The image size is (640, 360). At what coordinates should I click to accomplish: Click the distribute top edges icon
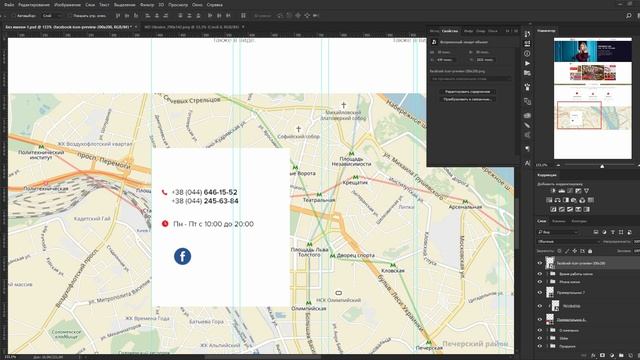(x=180, y=16)
